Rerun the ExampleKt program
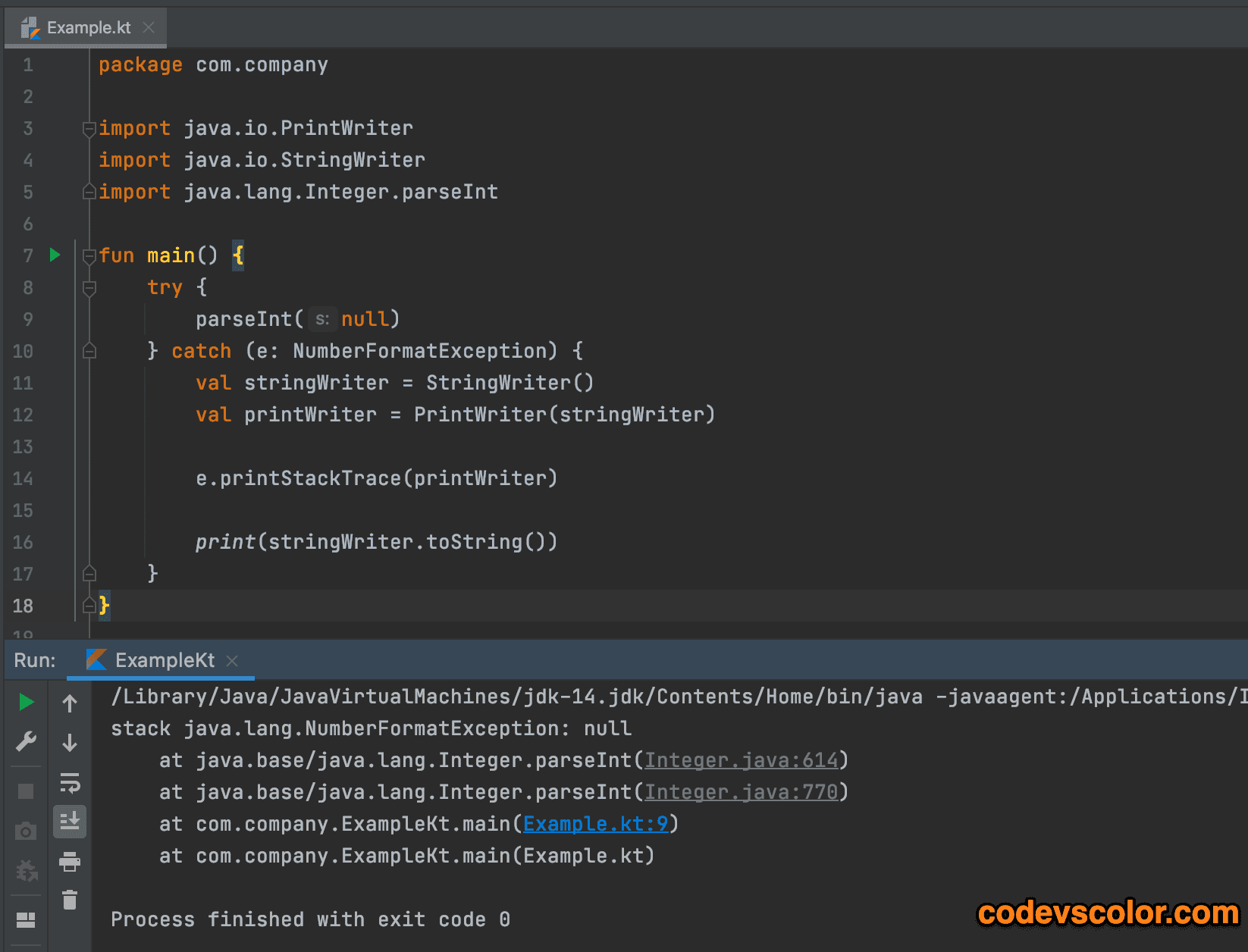Screen dimensions: 1248x952 coord(25,702)
